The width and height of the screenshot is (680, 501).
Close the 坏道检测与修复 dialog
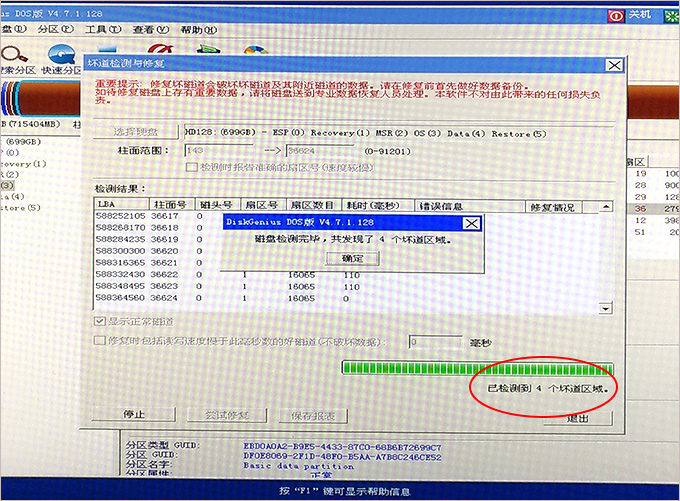pyautogui.click(x=614, y=65)
